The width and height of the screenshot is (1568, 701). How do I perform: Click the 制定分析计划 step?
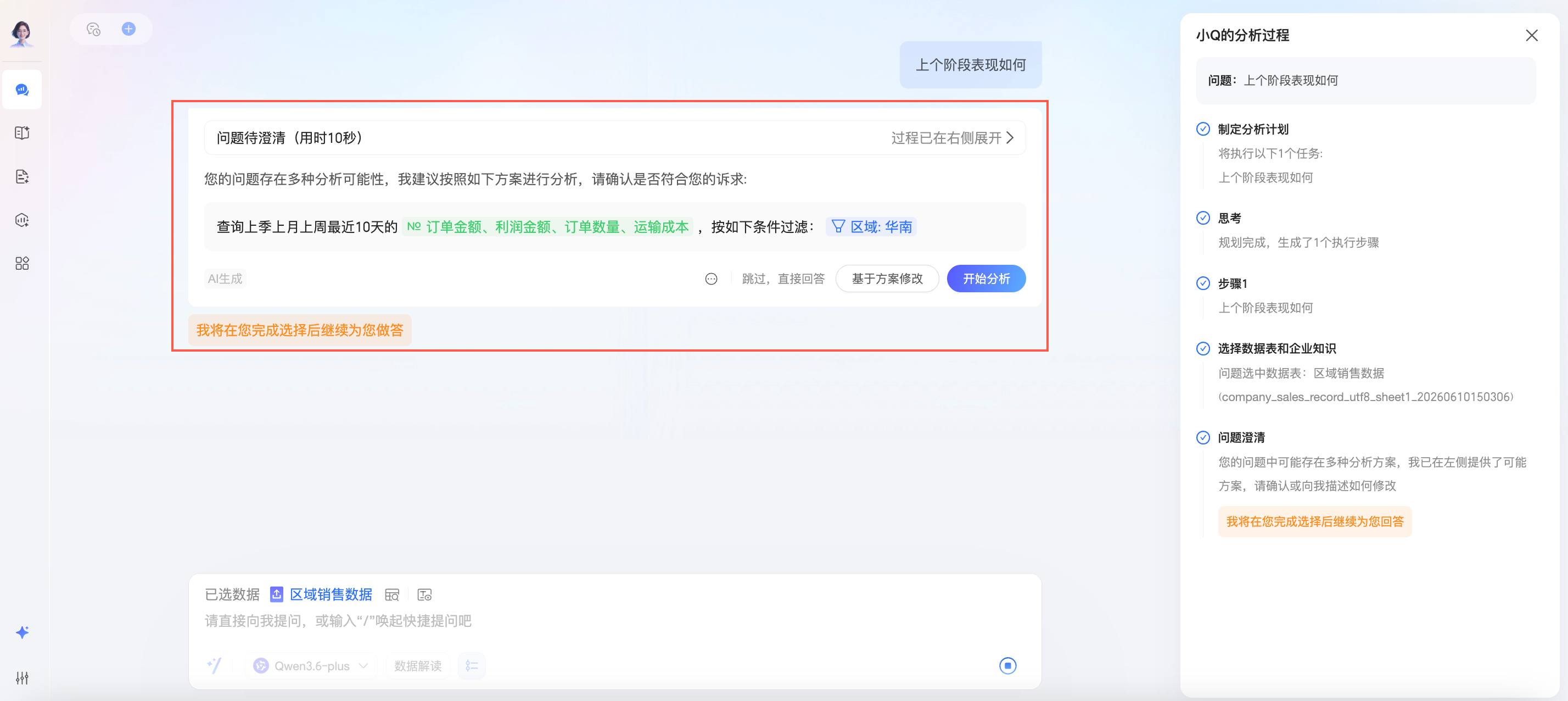pos(1253,129)
